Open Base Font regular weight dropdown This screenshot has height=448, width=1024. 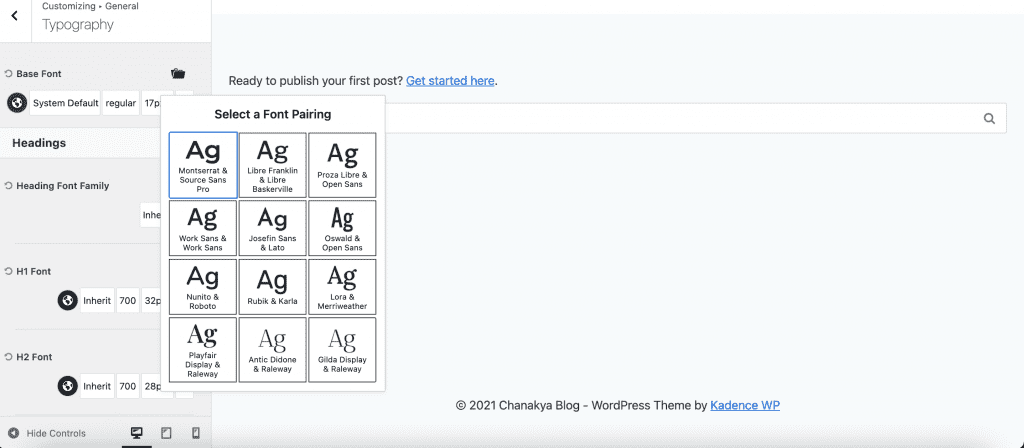(x=121, y=103)
